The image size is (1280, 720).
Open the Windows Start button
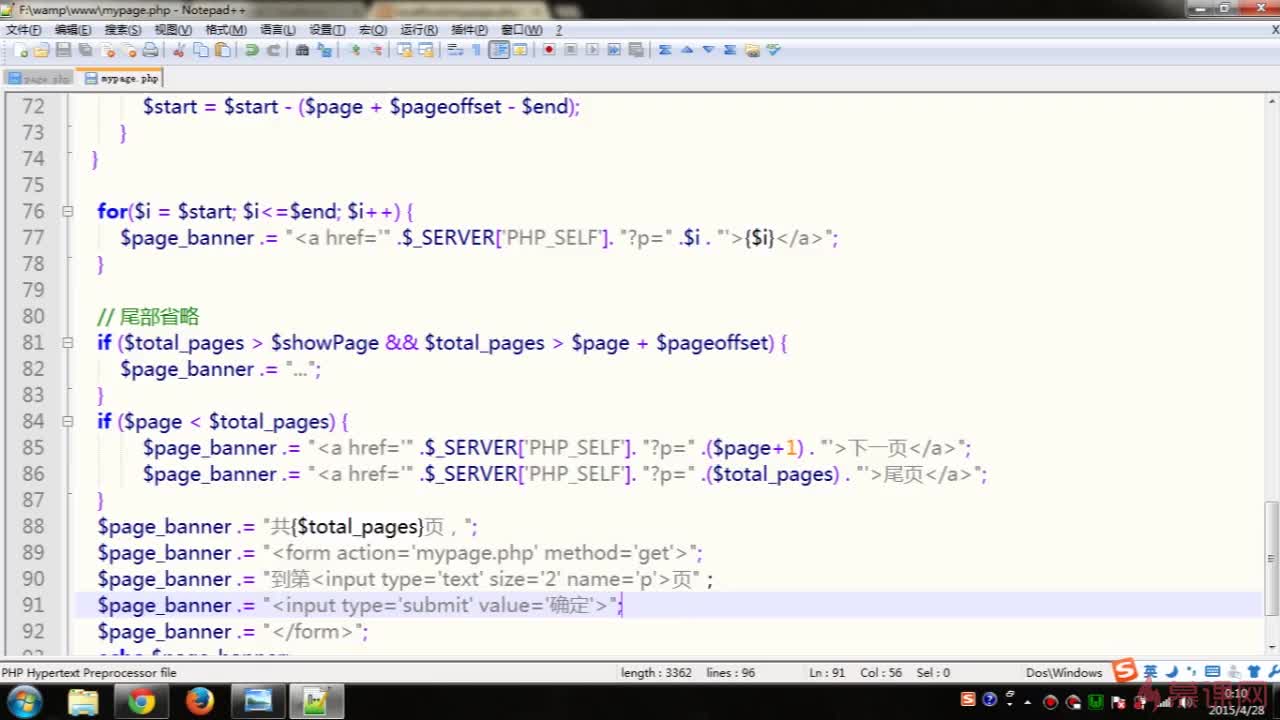(x=24, y=701)
